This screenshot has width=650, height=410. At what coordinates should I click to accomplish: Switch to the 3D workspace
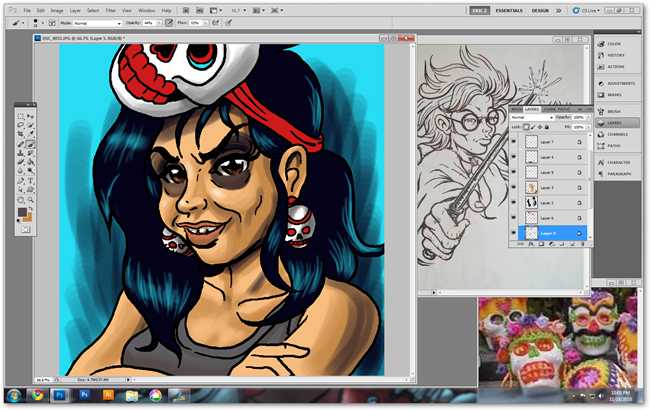[558, 11]
